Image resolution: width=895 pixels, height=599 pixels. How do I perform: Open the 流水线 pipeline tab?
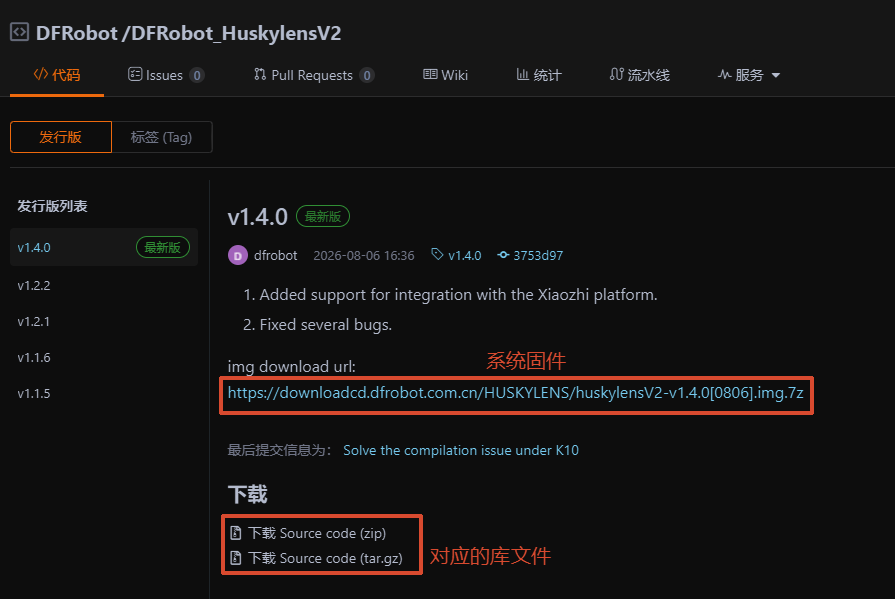click(x=639, y=75)
